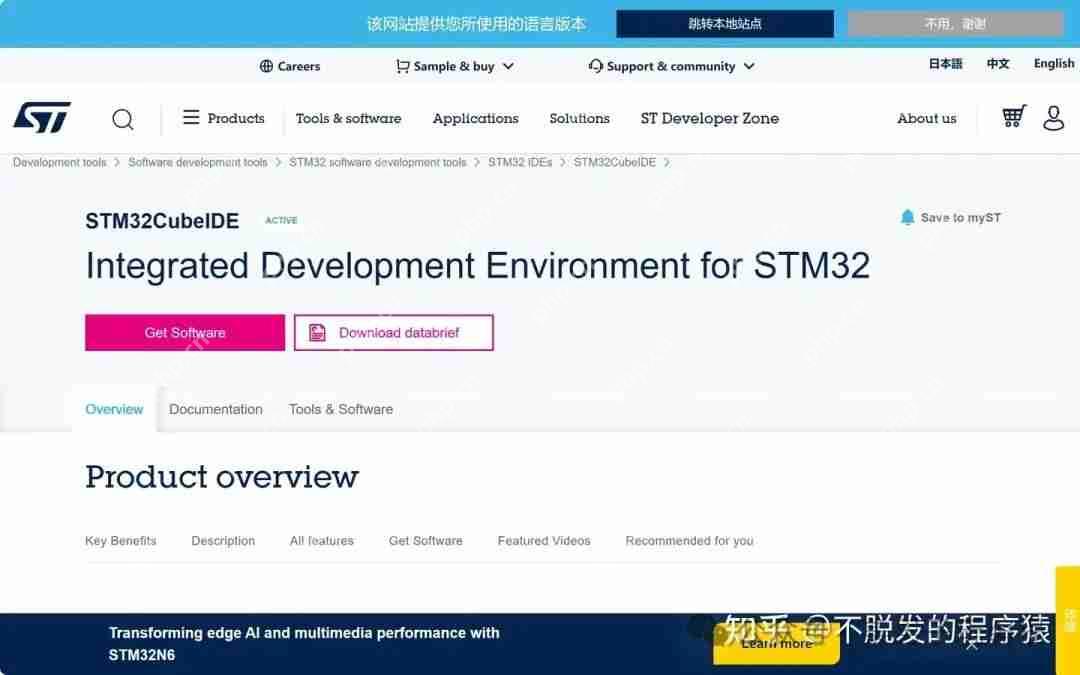Viewport: 1080px width, 675px height.
Task: Expand the Support & community dropdown
Action: tap(670, 66)
